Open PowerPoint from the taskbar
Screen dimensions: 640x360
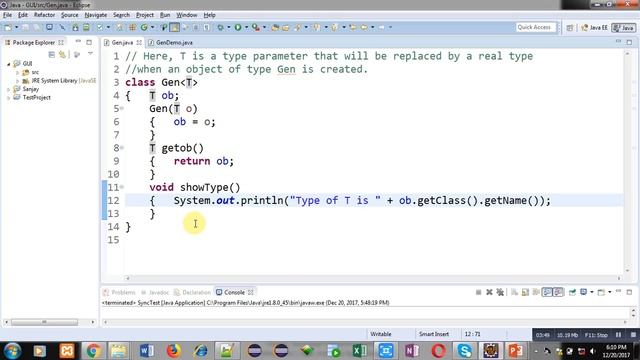pyautogui.click(x=516, y=351)
